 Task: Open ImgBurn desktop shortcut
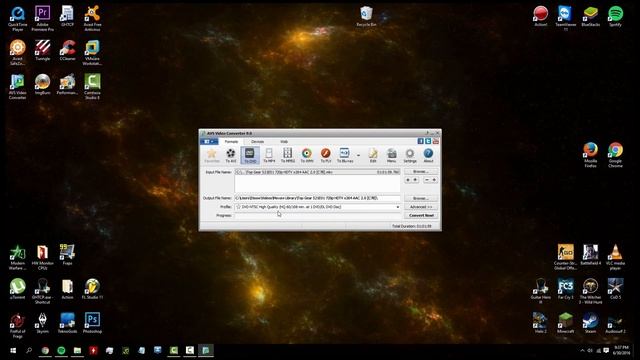coord(42,84)
